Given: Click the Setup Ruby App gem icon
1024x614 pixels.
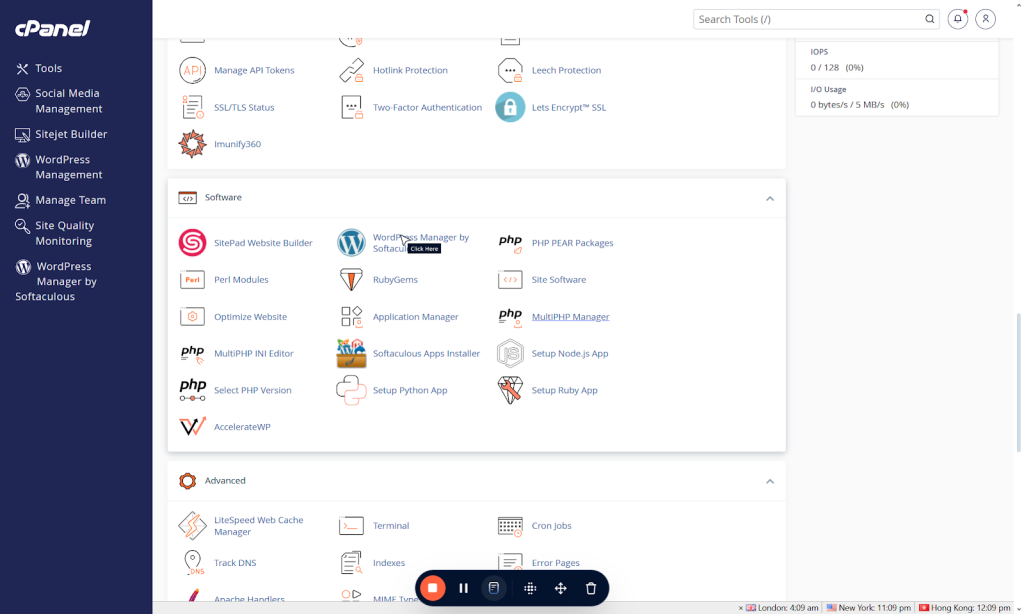Looking at the screenshot, I should tap(510, 390).
